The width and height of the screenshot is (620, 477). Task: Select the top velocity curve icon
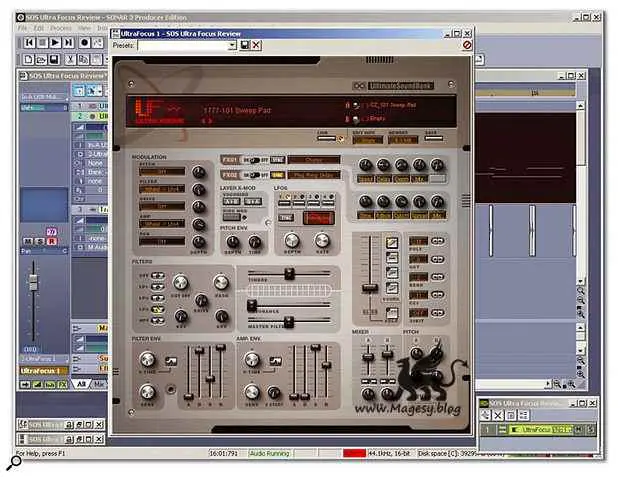pyautogui.click(x=392, y=242)
